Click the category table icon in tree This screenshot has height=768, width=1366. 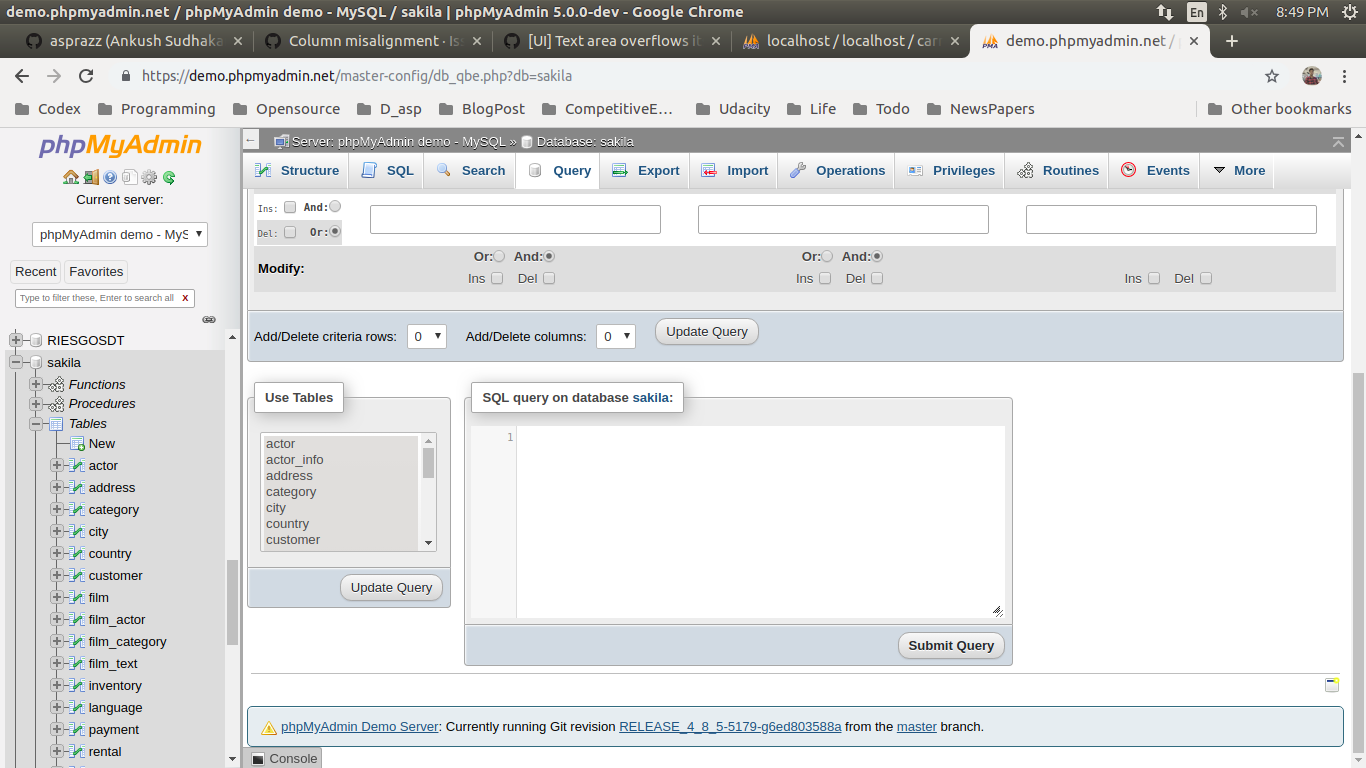point(76,510)
